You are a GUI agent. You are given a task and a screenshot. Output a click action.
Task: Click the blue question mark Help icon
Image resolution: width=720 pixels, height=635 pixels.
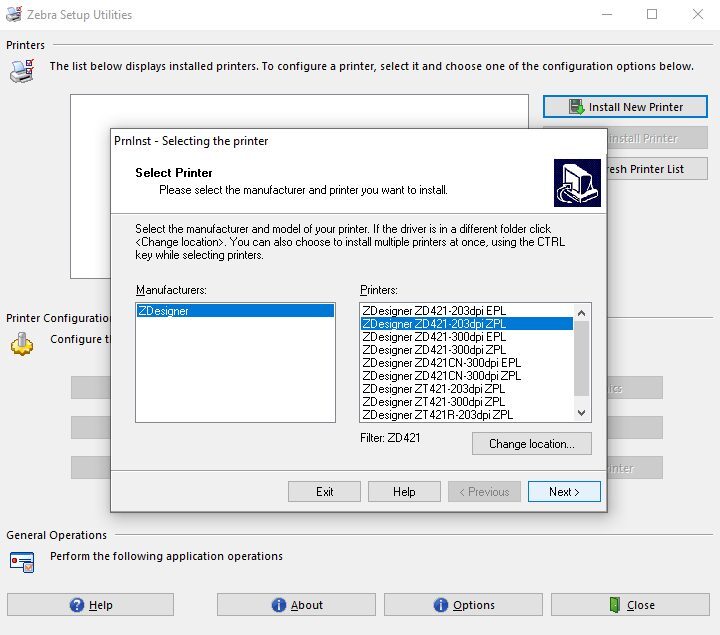point(77,605)
